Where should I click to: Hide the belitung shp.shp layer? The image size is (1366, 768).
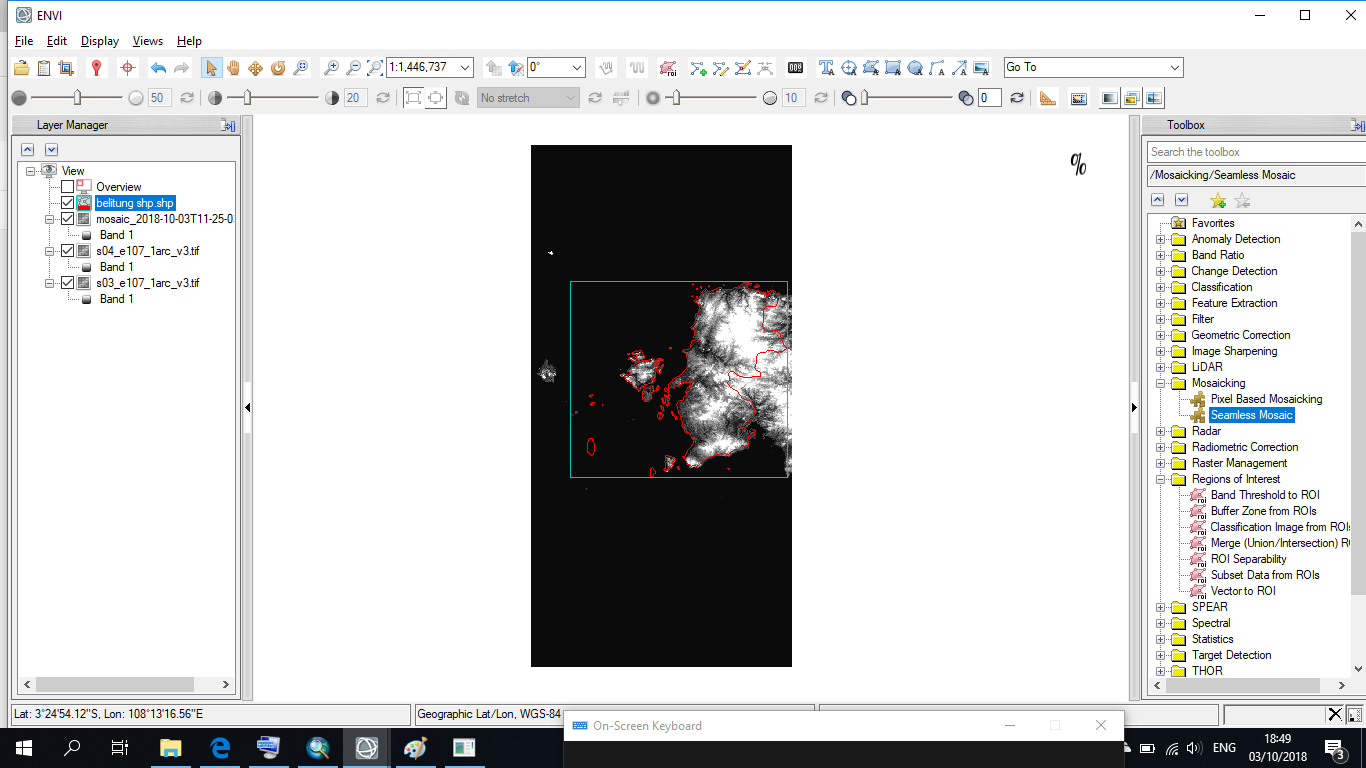(x=68, y=202)
